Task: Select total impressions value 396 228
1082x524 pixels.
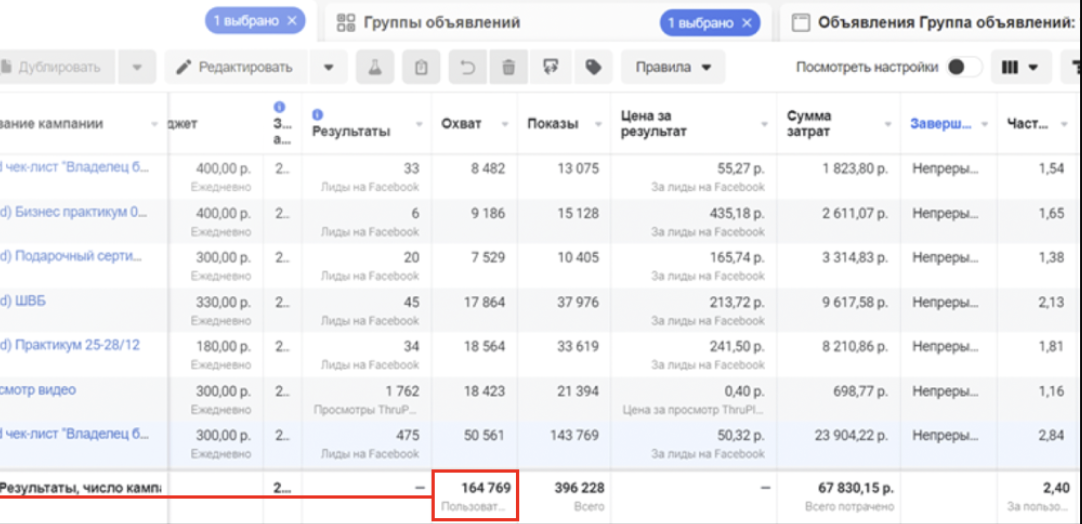Action: (x=579, y=488)
